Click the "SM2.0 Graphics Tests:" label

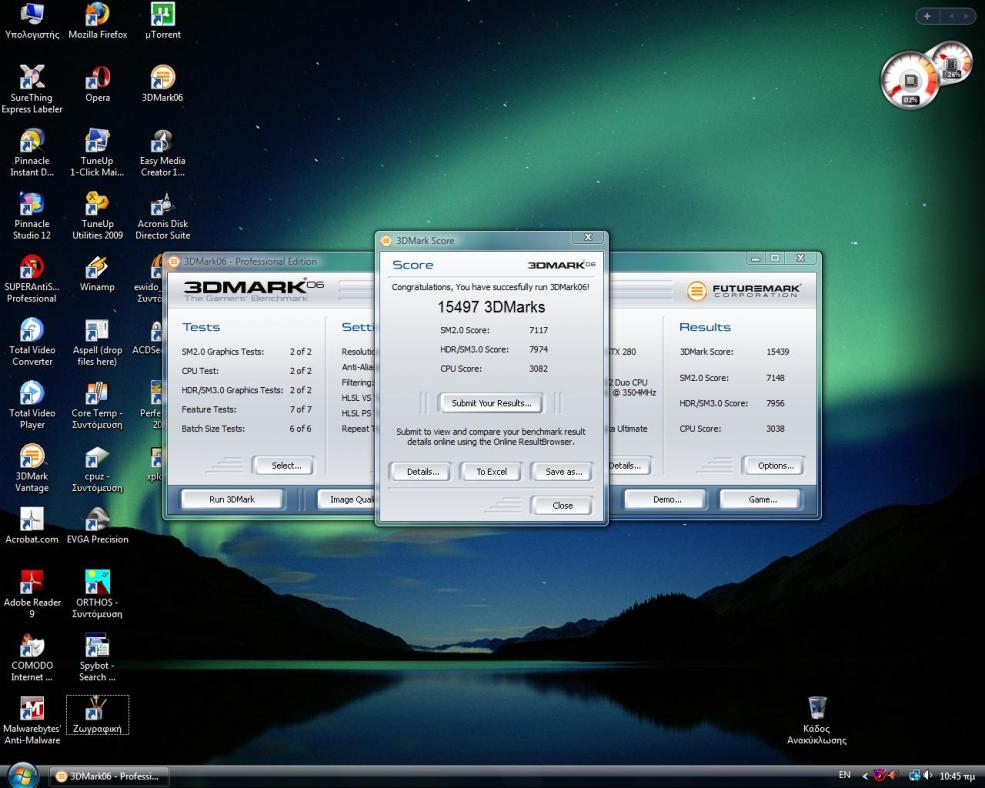click(x=222, y=352)
